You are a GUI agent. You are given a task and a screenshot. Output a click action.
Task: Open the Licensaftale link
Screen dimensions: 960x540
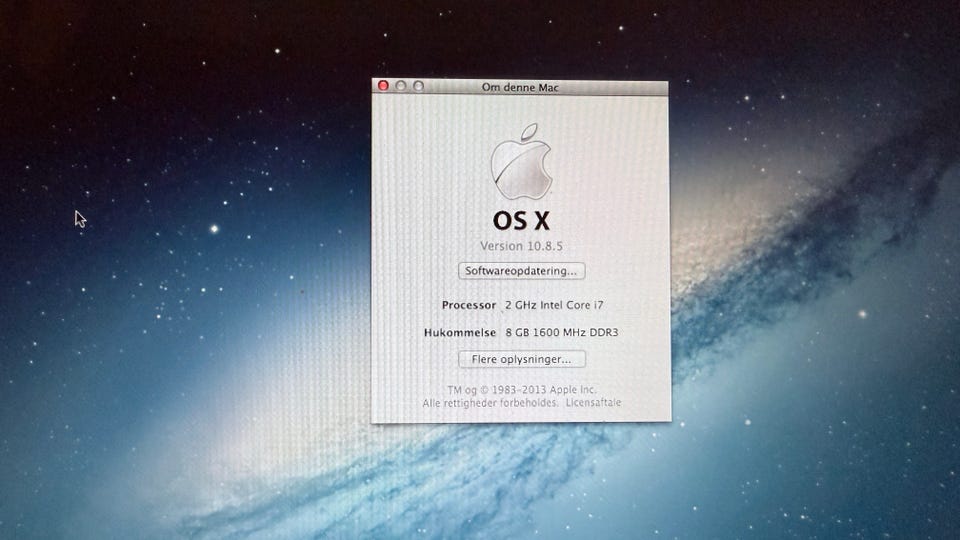coord(593,403)
